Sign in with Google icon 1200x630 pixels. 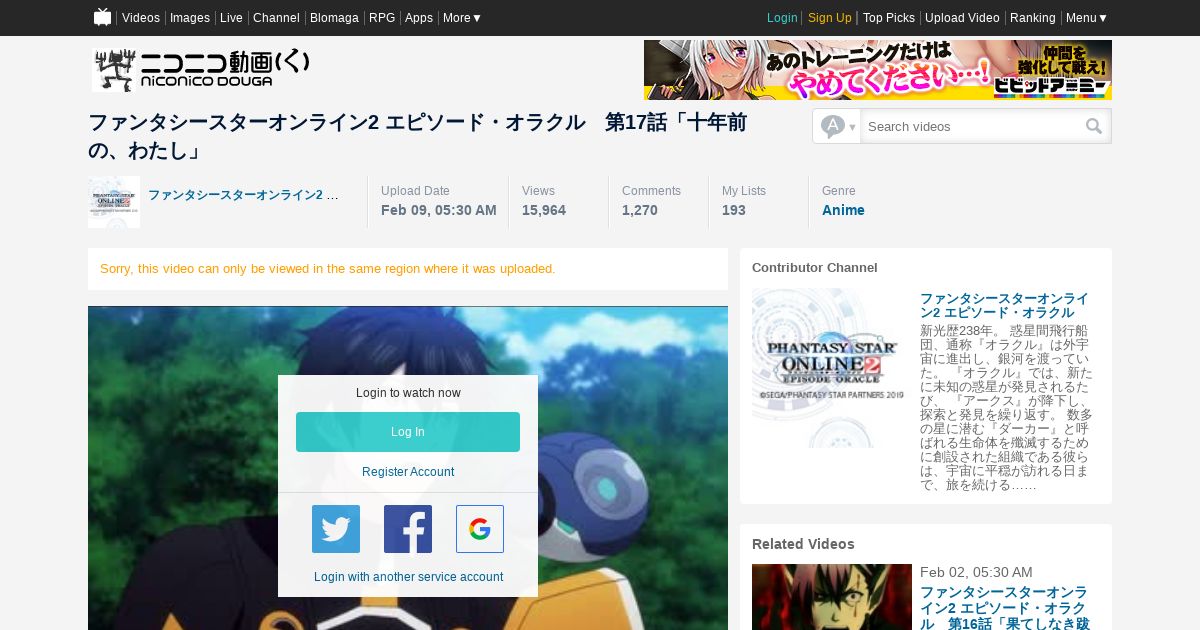(480, 529)
